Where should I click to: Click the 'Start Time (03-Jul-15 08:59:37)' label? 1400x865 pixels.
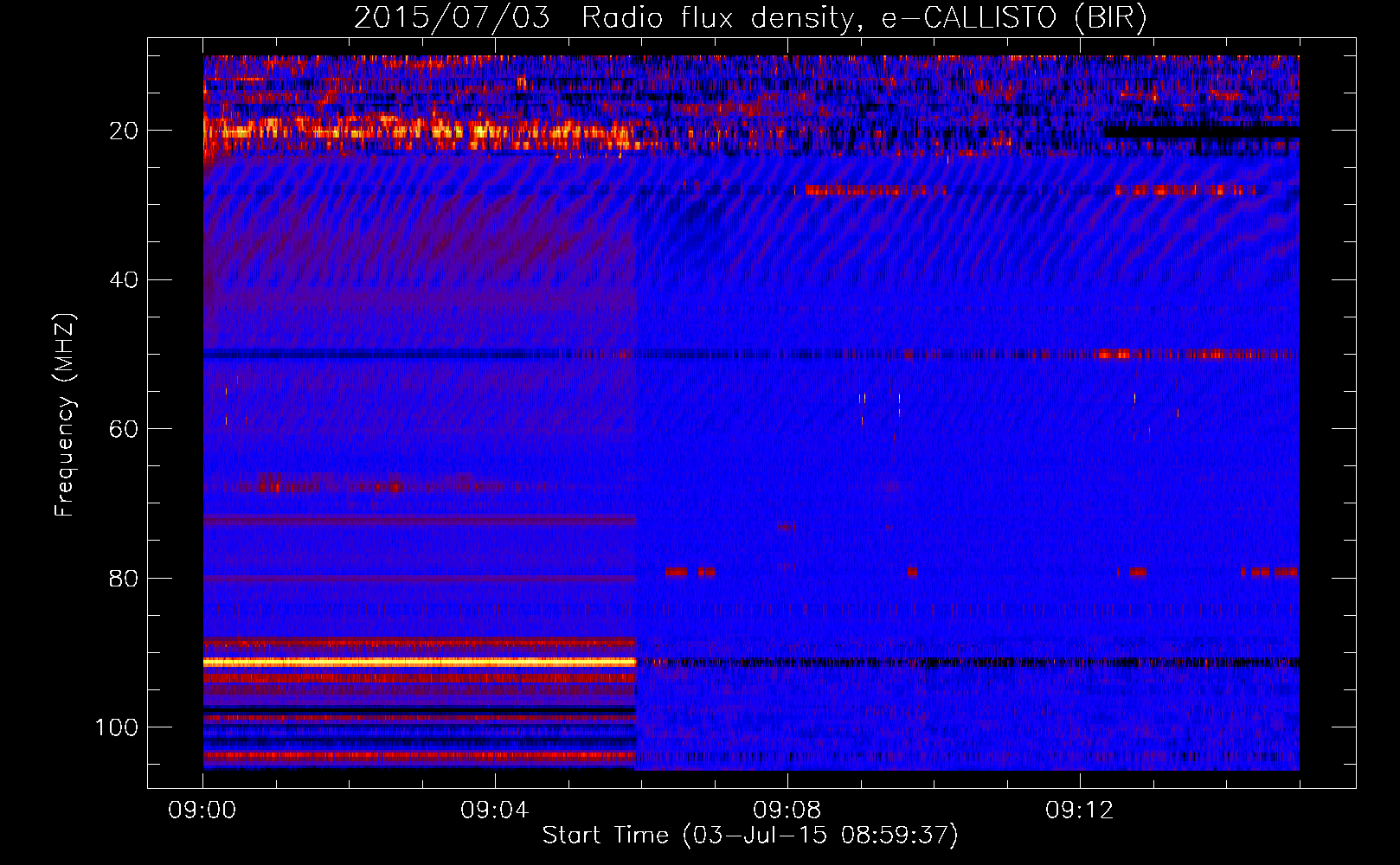750,836
